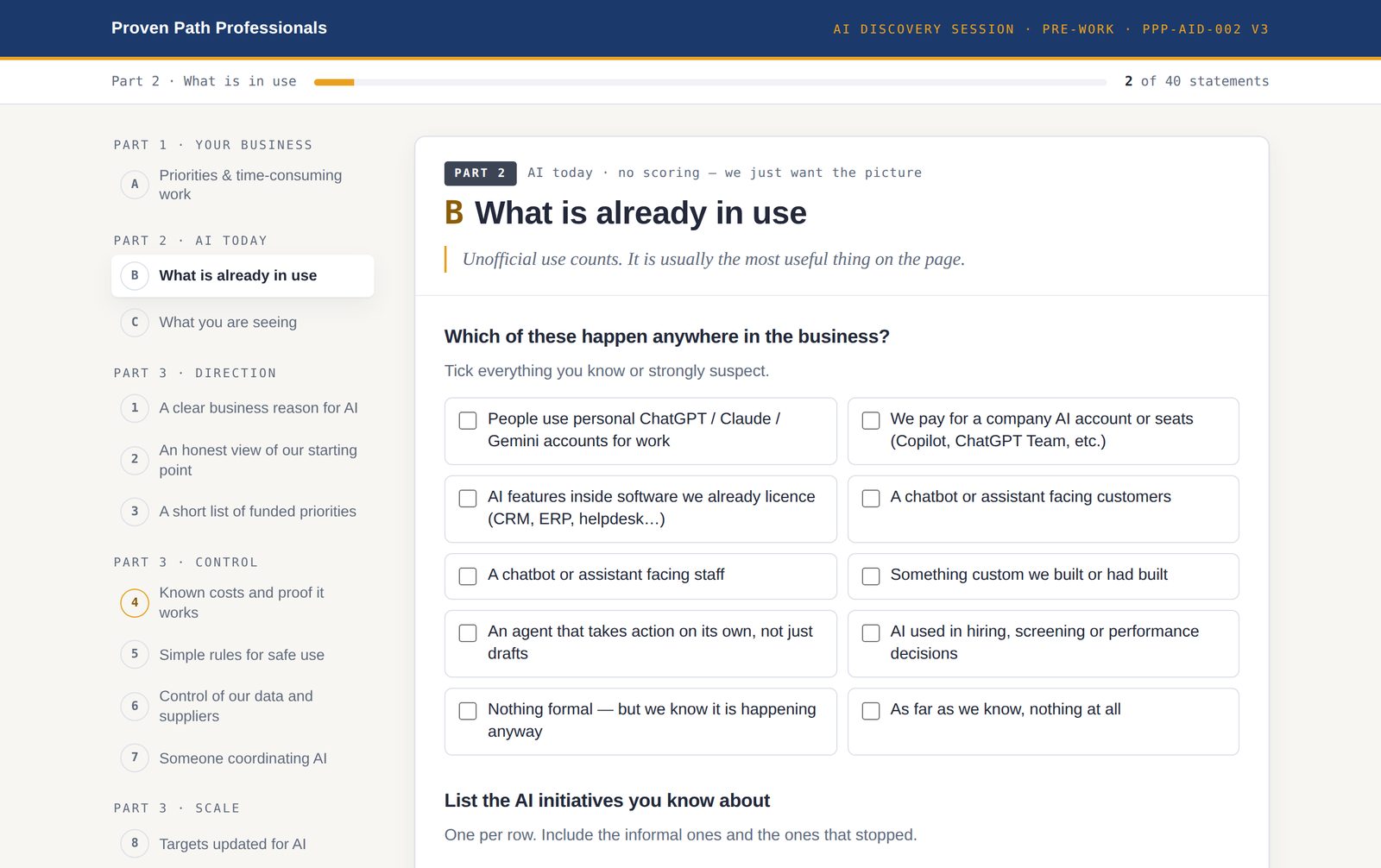This screenshot has width=1381, height=868.
Task: Click the PART 3 · CONTROL sidebar heading
Action: click(186, 562)
